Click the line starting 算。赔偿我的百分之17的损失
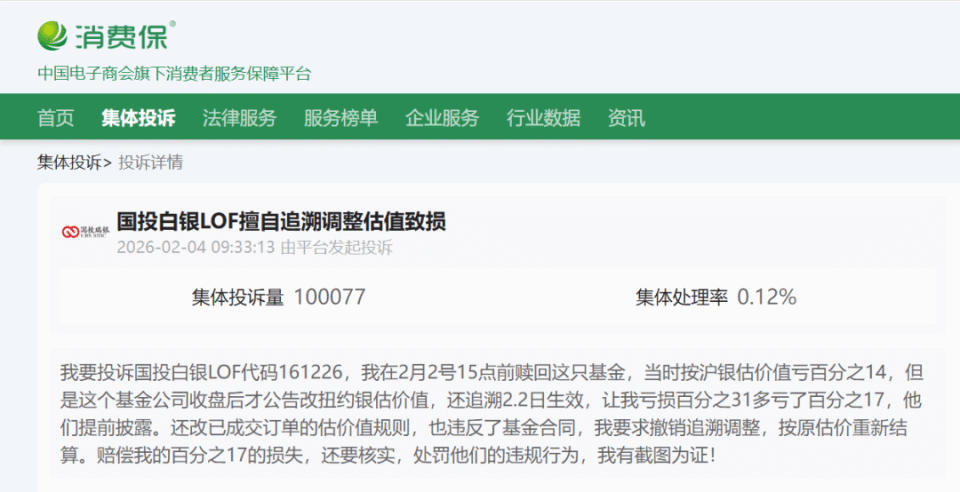The height and width of the screenshot is (492, 960). coord(388,455)
